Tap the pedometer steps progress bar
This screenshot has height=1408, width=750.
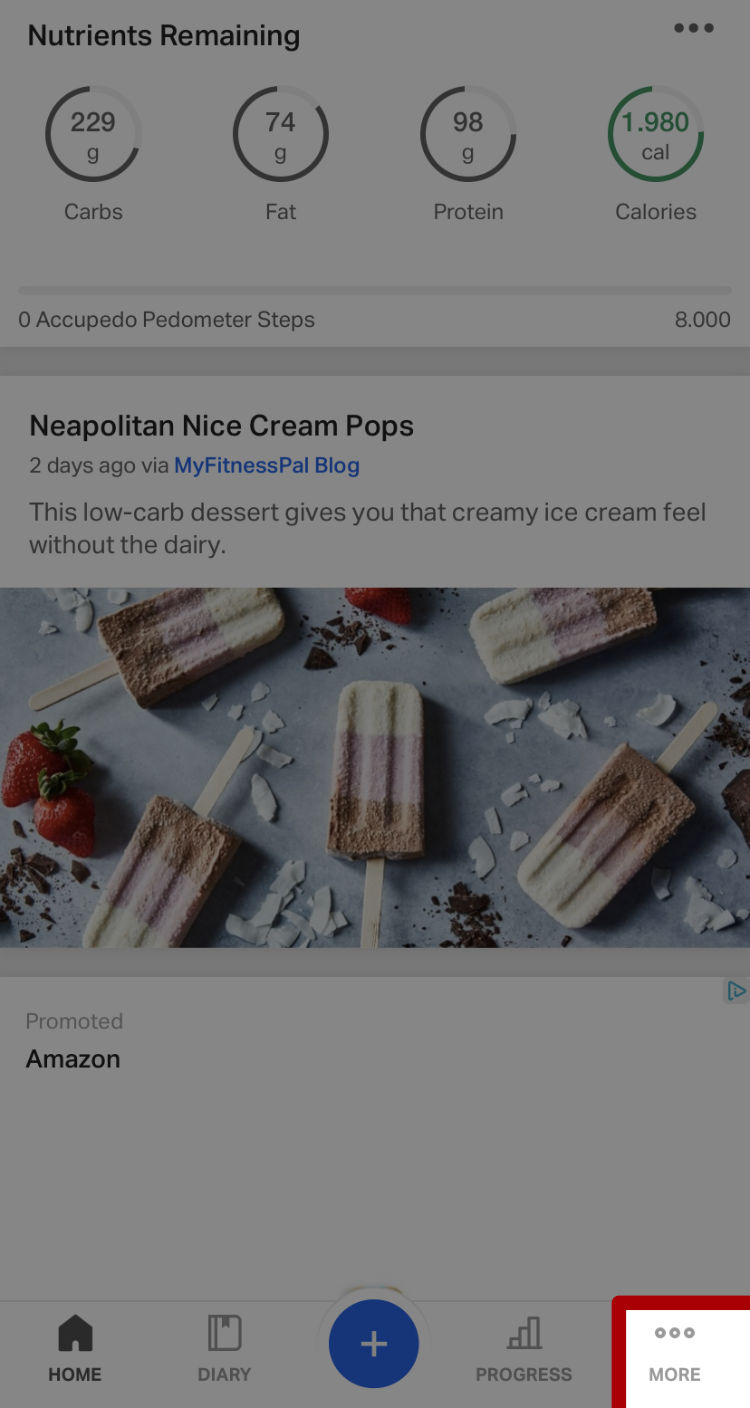click(375, 291)
